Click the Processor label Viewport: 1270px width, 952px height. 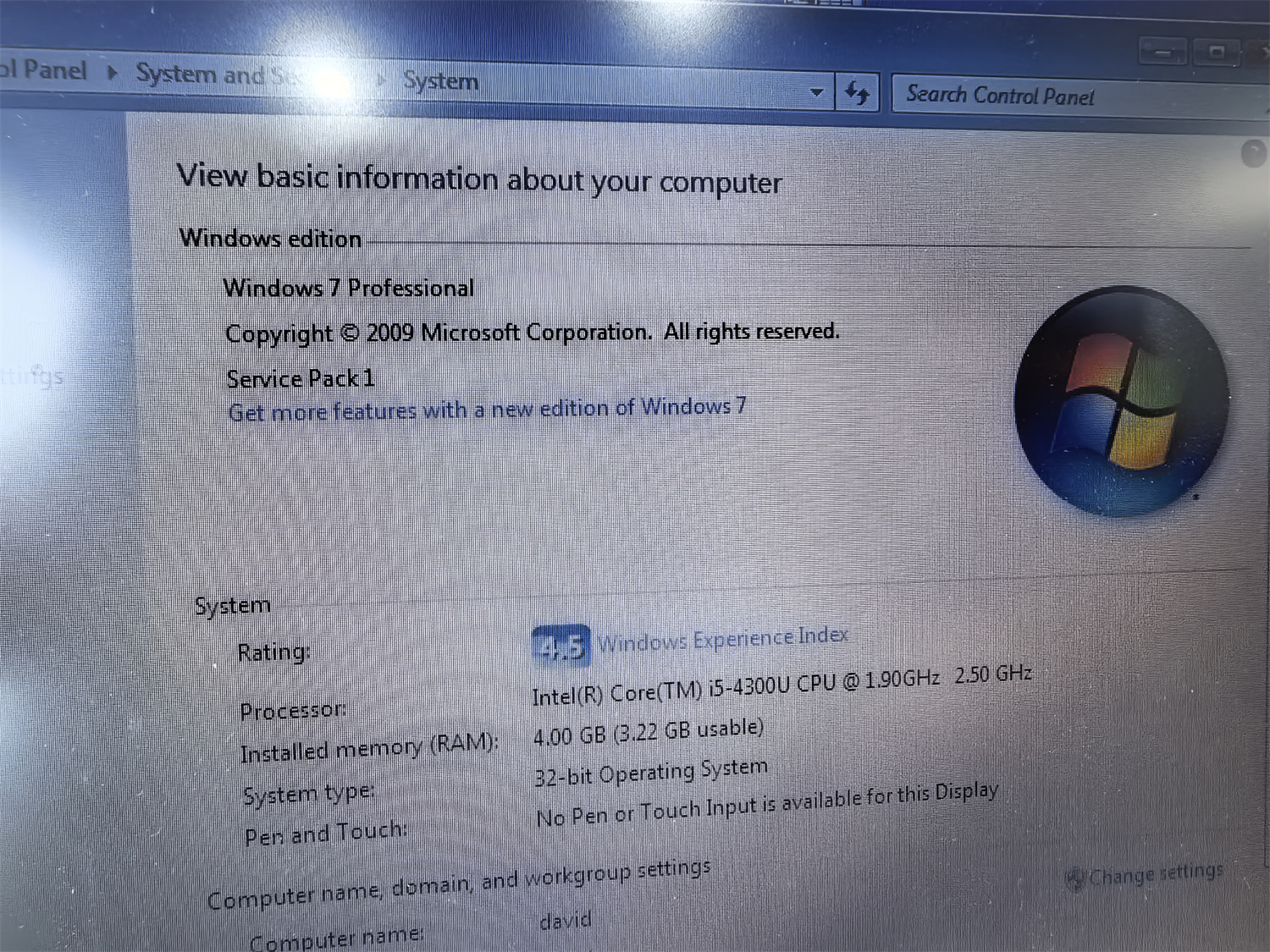tap(293, 711)
